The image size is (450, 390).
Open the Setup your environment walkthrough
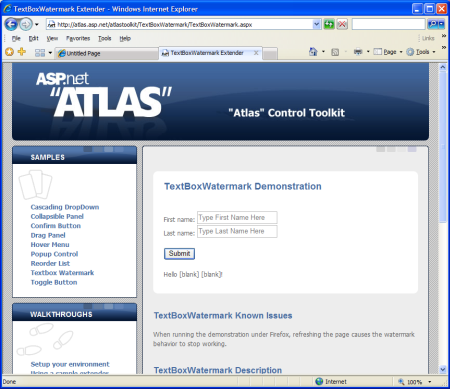point(70,364)
